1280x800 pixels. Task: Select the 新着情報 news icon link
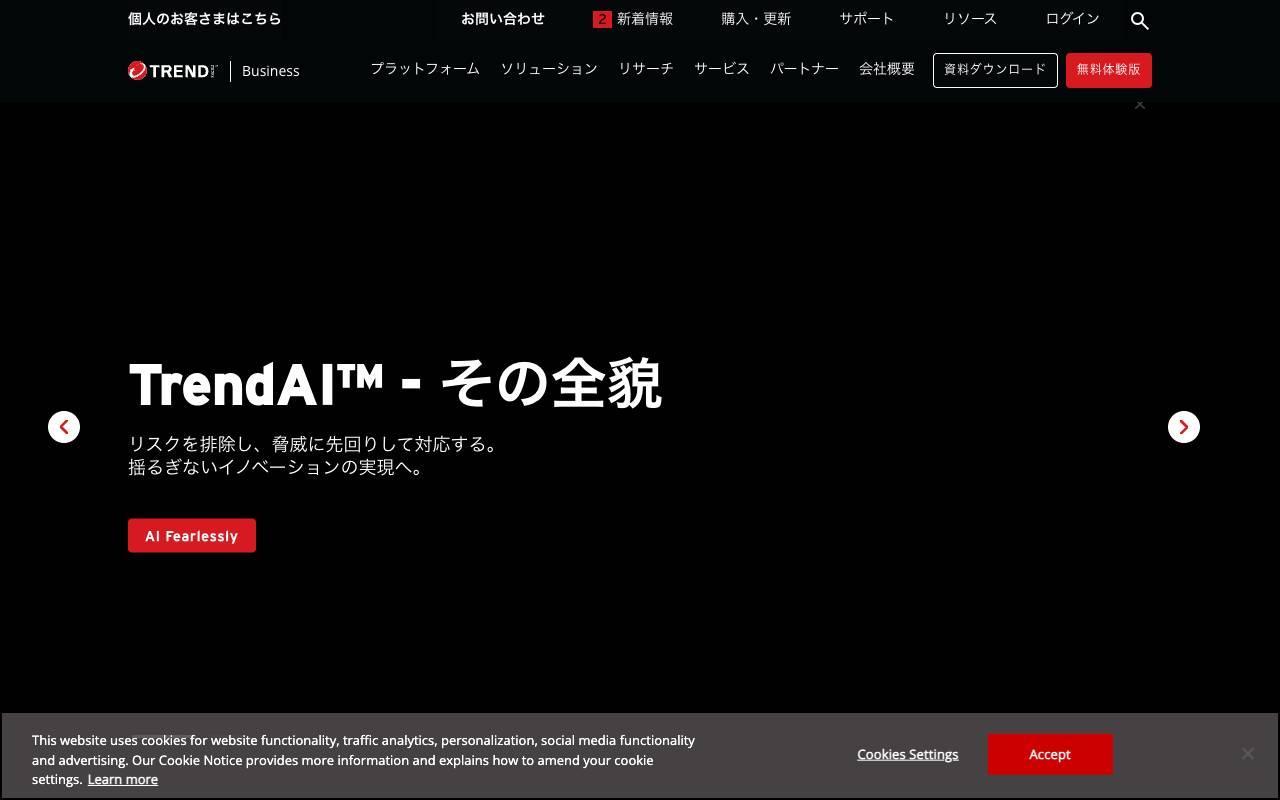(644, 18)
